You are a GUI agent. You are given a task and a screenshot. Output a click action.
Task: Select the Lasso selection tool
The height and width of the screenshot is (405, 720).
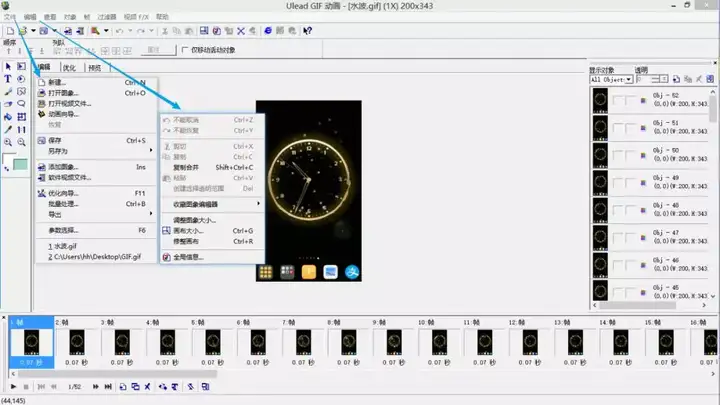(21, 104)
